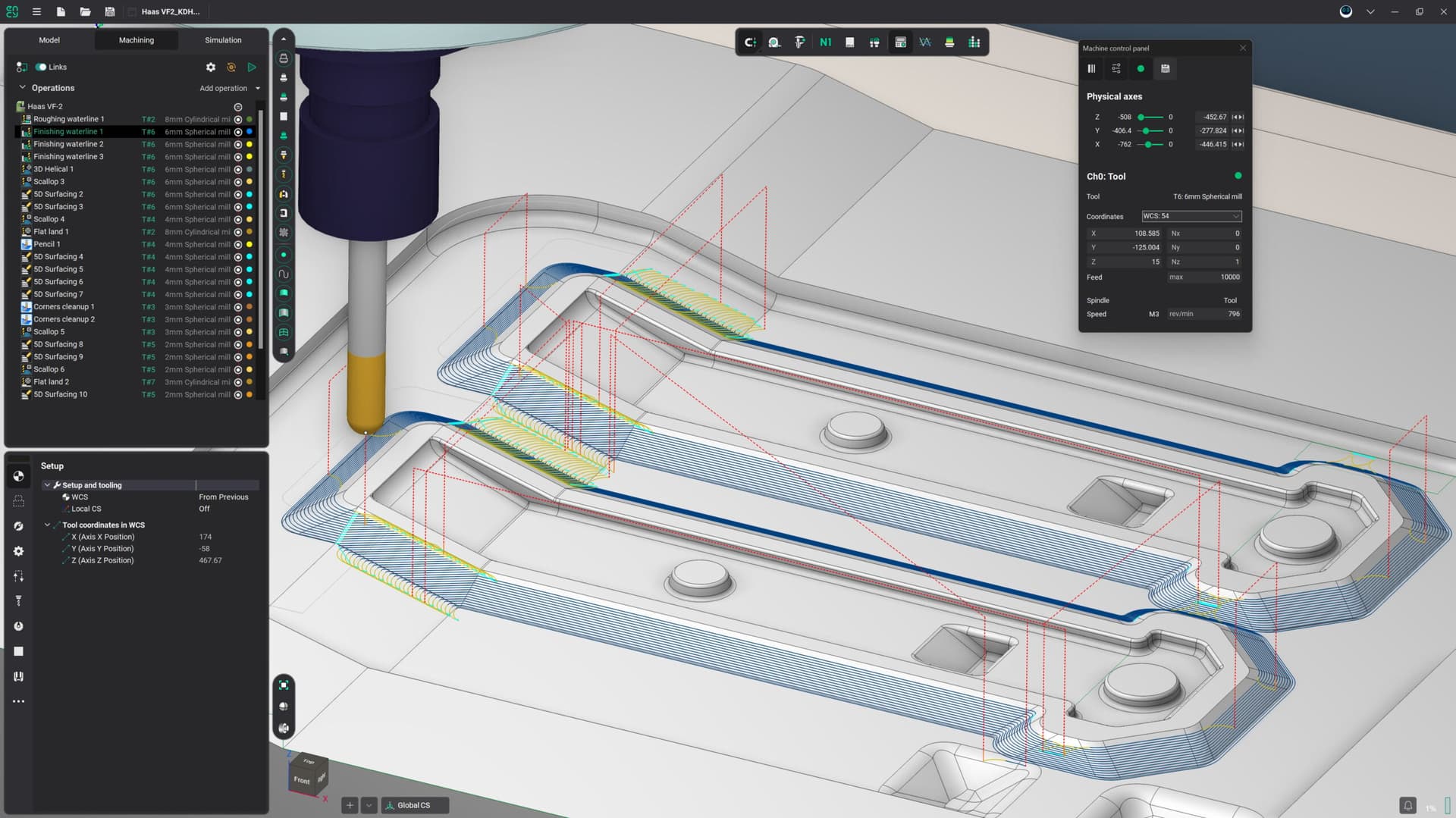Collapse Setup and tooling in the Setup panel
This screenshot has width=1456, height=818.
(x=48, y=485)
